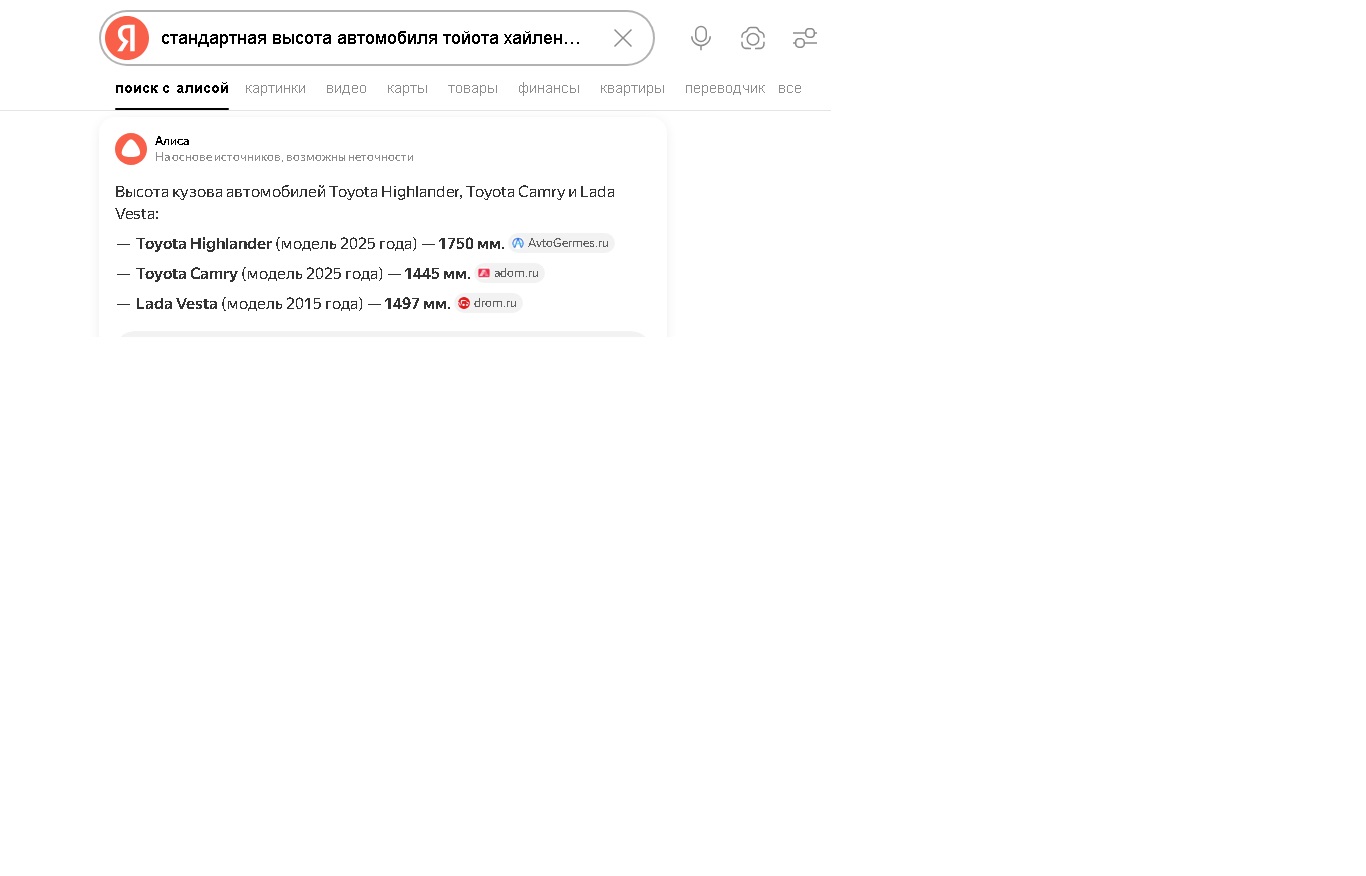The width and height of the screenshot is (1366, 876).
Task: Open the drom.ru source chip
Action: pyautogui.click(x=488, y=303)
